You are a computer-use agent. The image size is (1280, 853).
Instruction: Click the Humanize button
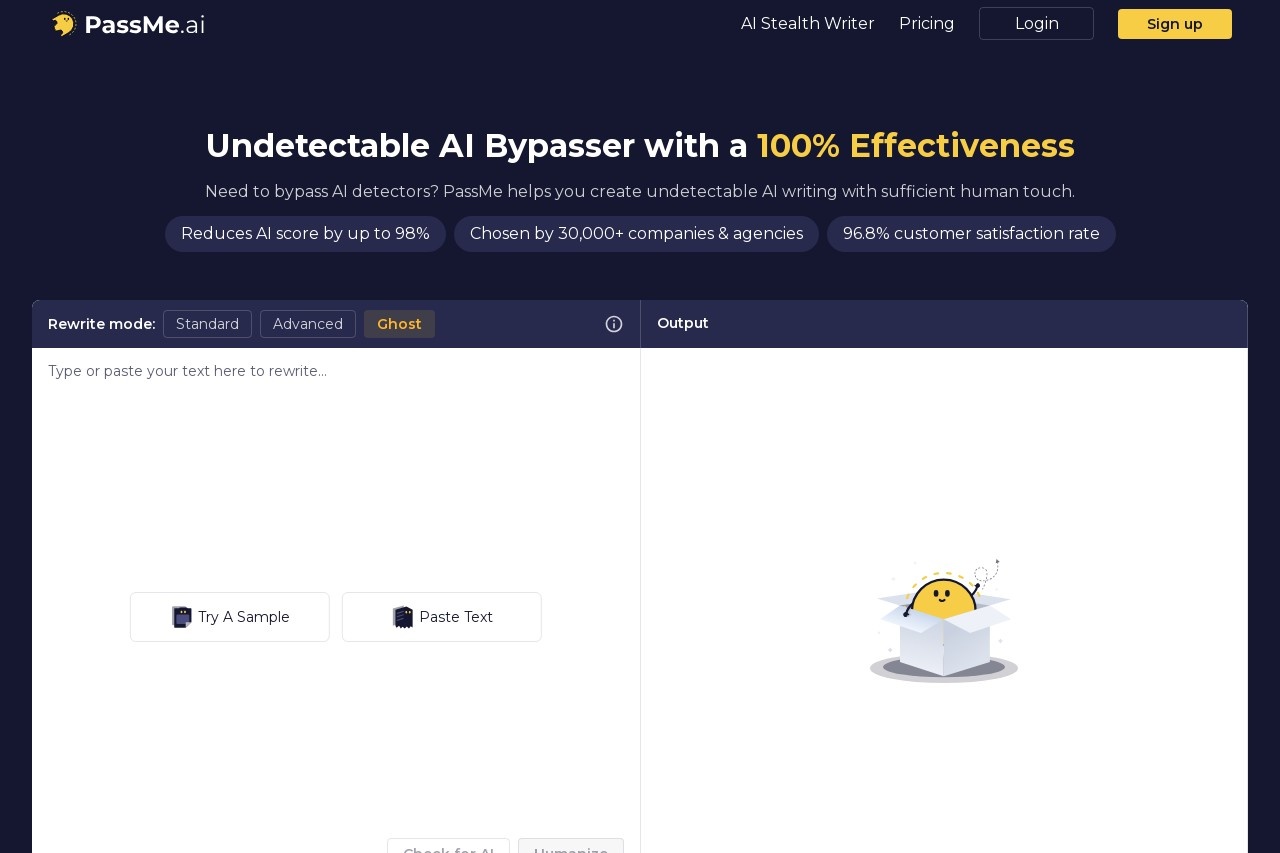571,846
